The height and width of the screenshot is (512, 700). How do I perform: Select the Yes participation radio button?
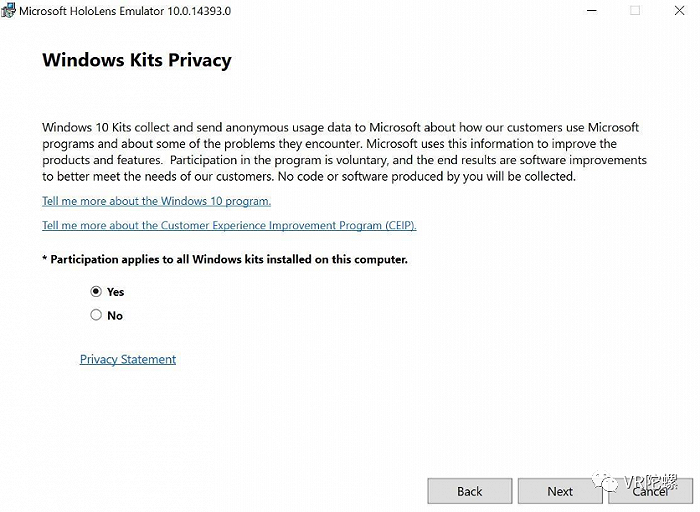pyautogui.click(x=96, y=292)
